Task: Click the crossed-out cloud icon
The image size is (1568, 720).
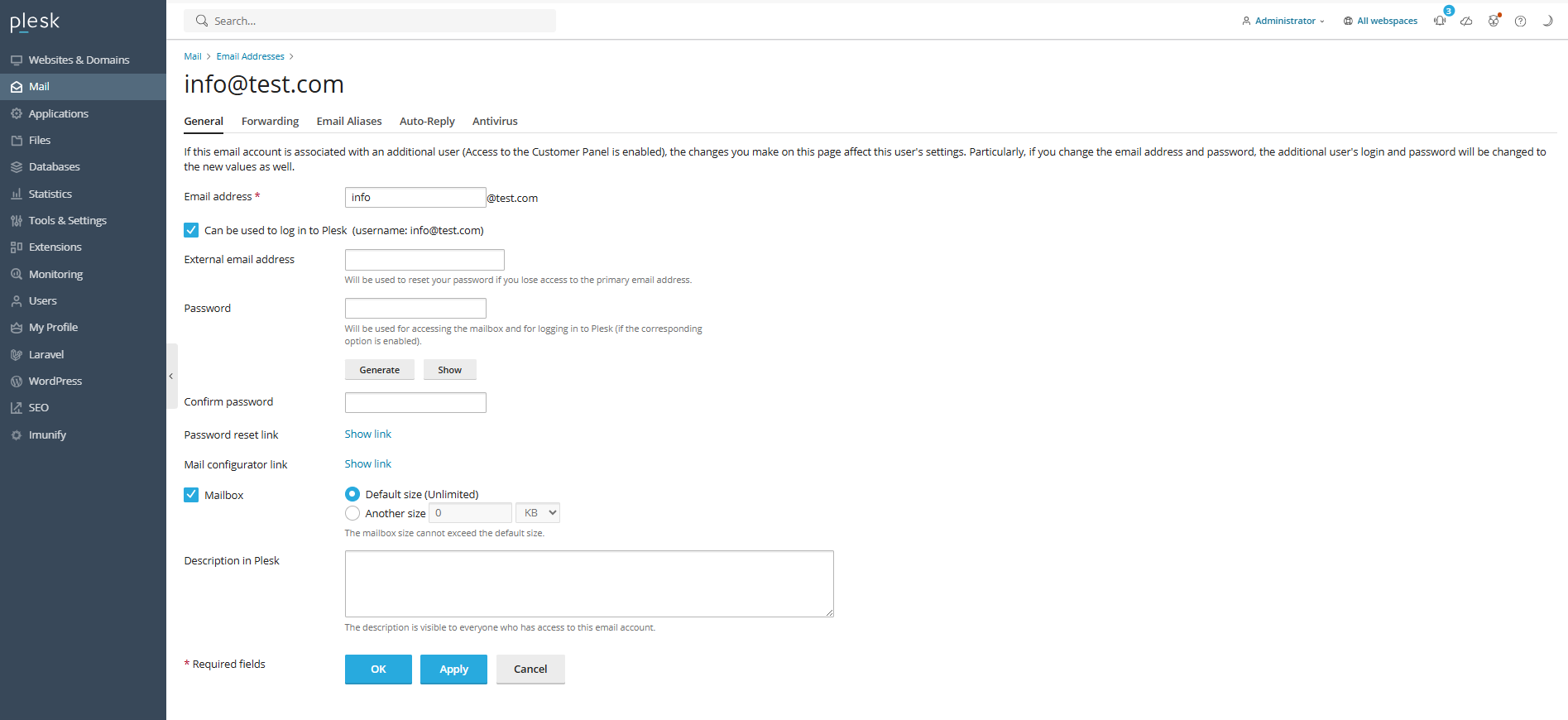Action: 1466,21
